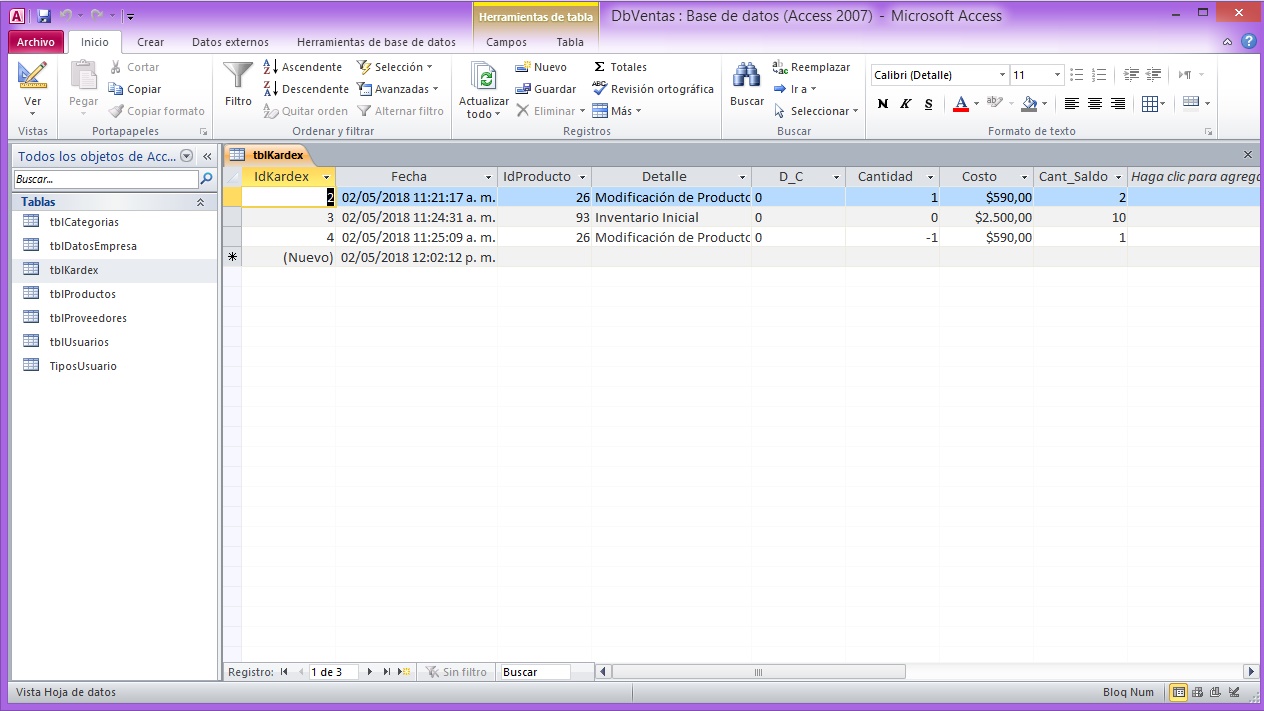Toggle underline text formatting (S)
This screenshot has width=1264, height=711.
(928, 104)
